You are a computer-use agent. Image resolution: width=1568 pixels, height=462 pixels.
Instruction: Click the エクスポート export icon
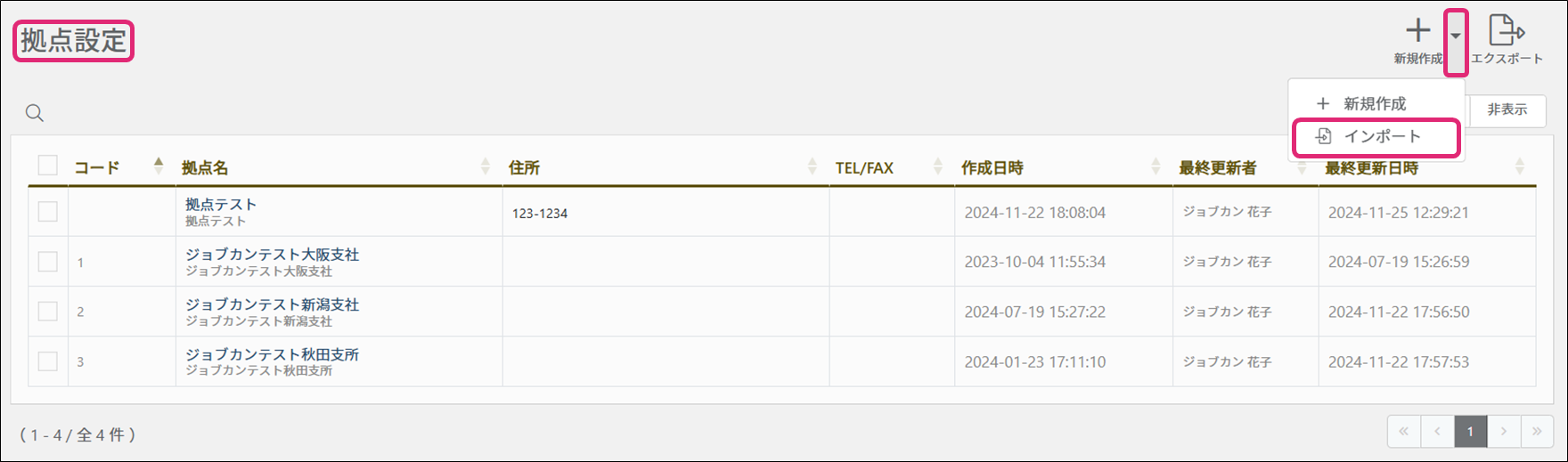point(1506,31)
